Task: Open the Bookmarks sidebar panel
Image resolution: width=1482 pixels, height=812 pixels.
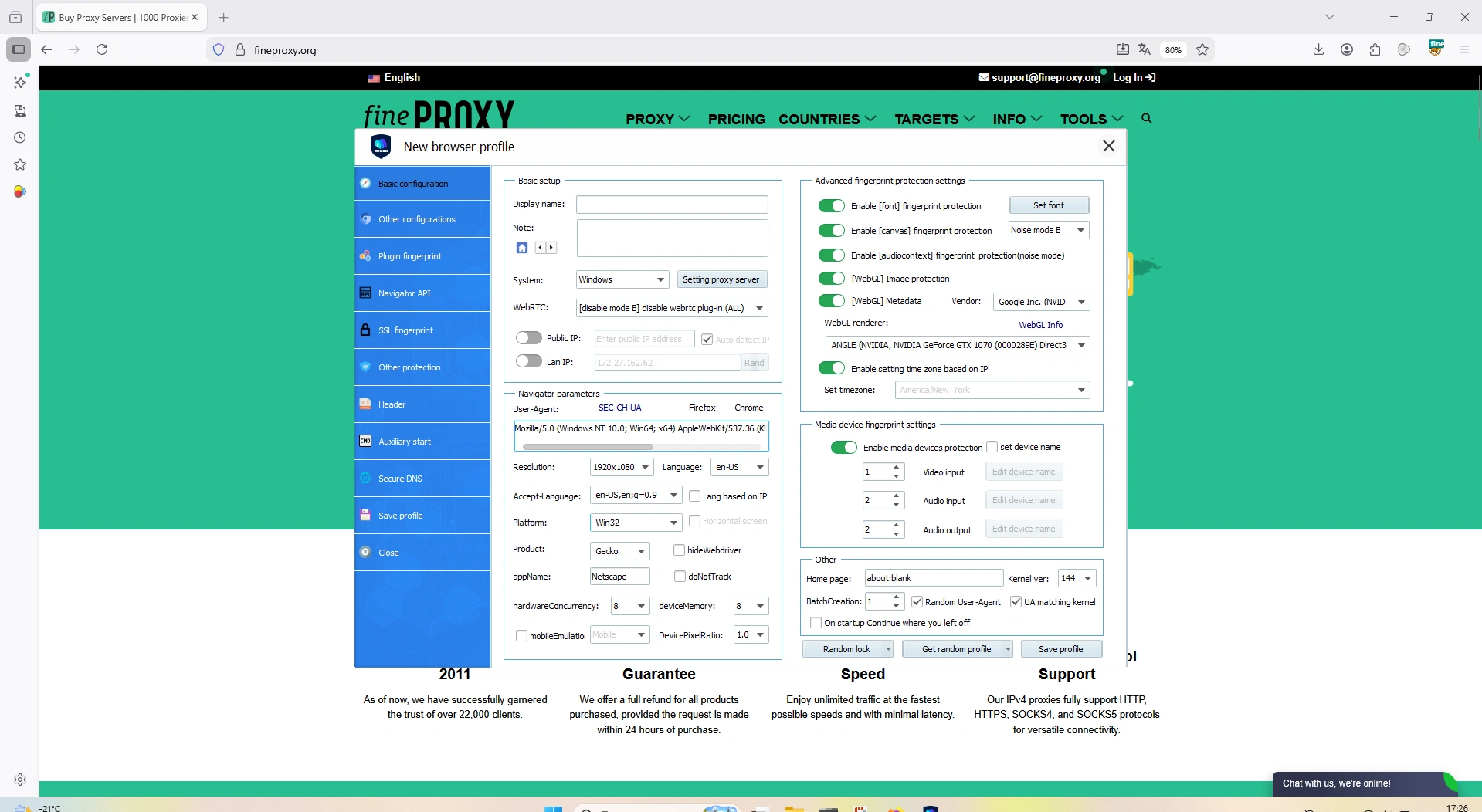Action: pyautogui.click(x=20, y=164)
